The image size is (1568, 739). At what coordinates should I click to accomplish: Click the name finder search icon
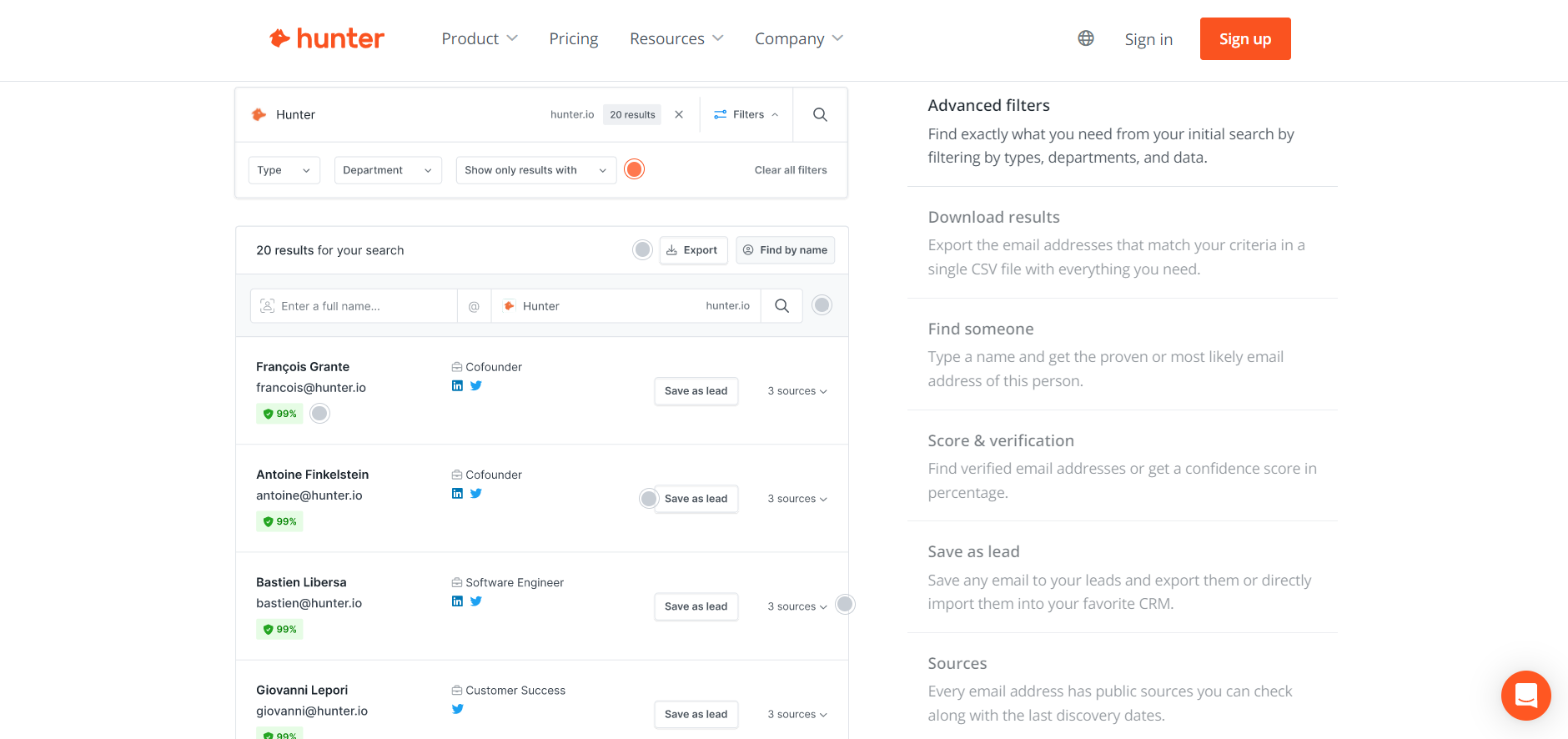(781, 306)
